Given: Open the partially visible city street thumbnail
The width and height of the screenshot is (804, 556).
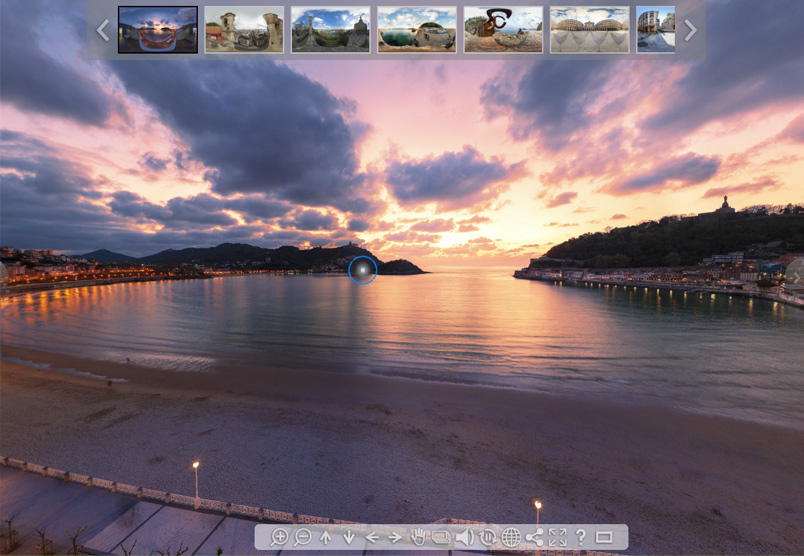Looking at the screenshot, I should [656, 30].
